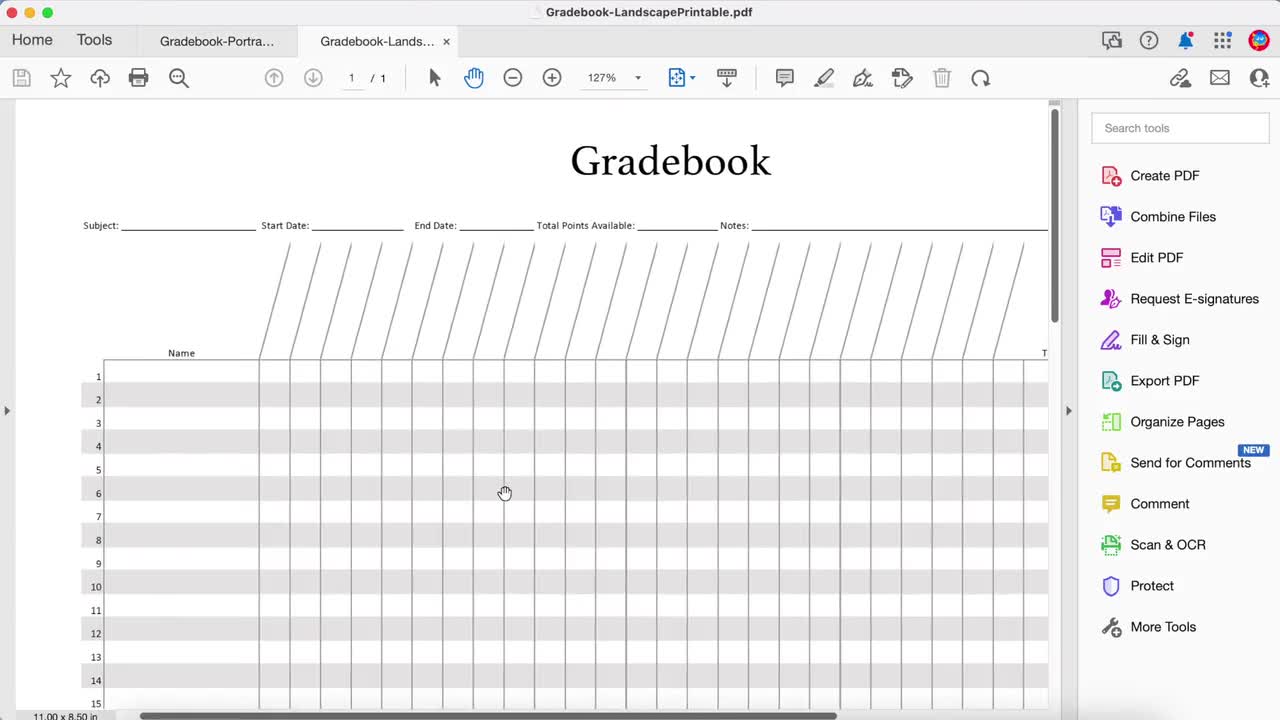Image resolution: width=1280 pixels, height=720 pixels.
Task: Print the gradebook PDF
Action: [x=139, y=77]
